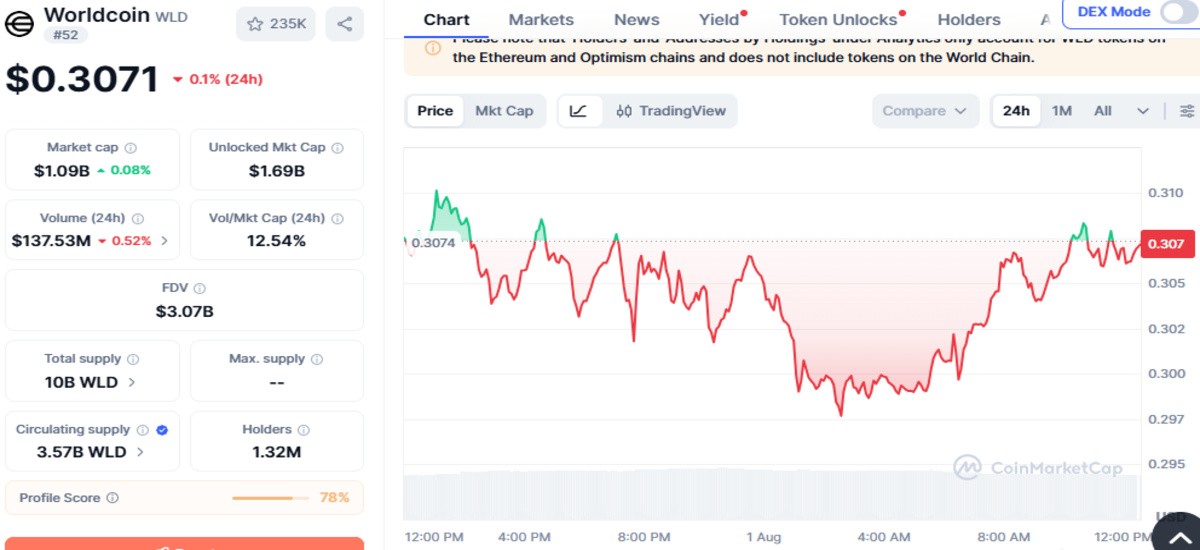This screenshot has width=1200, height=550.
Task: Open the Chart tab
Action: pyautogui.click(x=446, y=19)
